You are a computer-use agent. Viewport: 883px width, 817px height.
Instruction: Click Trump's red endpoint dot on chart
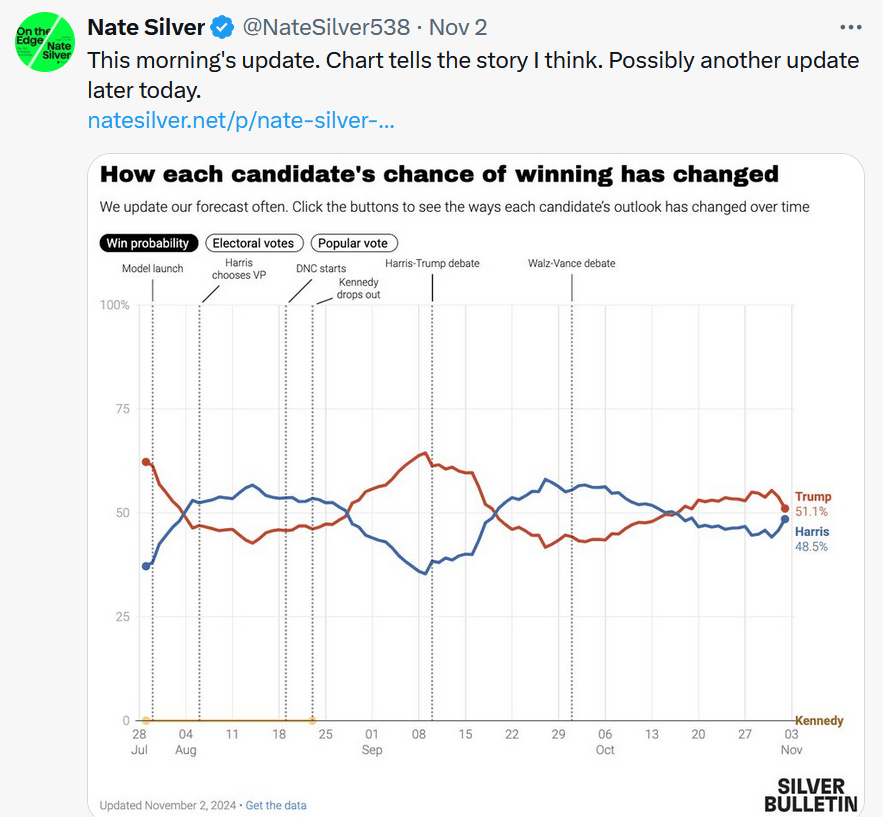[x=785, y=509]
